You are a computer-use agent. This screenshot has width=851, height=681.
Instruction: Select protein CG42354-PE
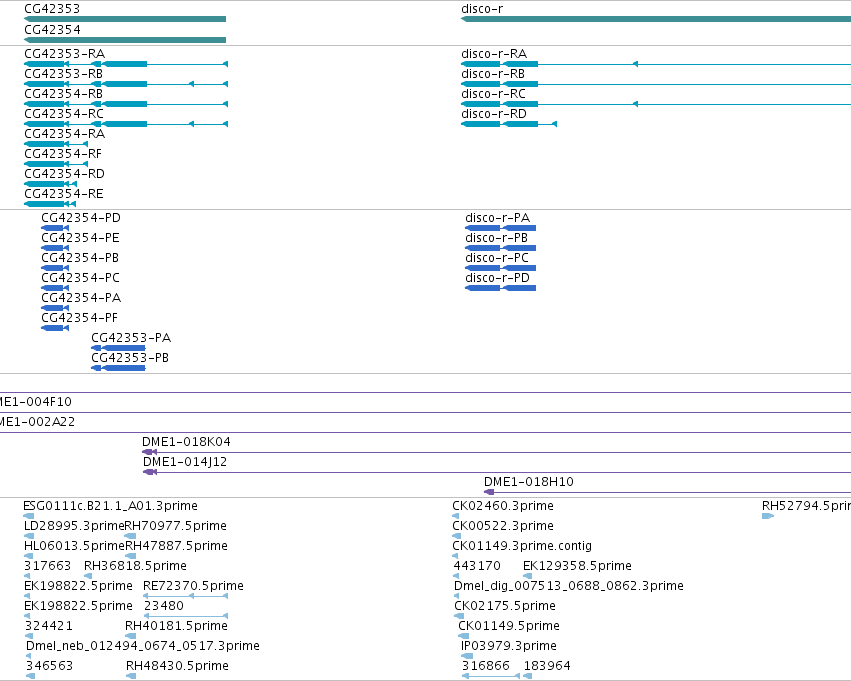(x=55, y=248)
